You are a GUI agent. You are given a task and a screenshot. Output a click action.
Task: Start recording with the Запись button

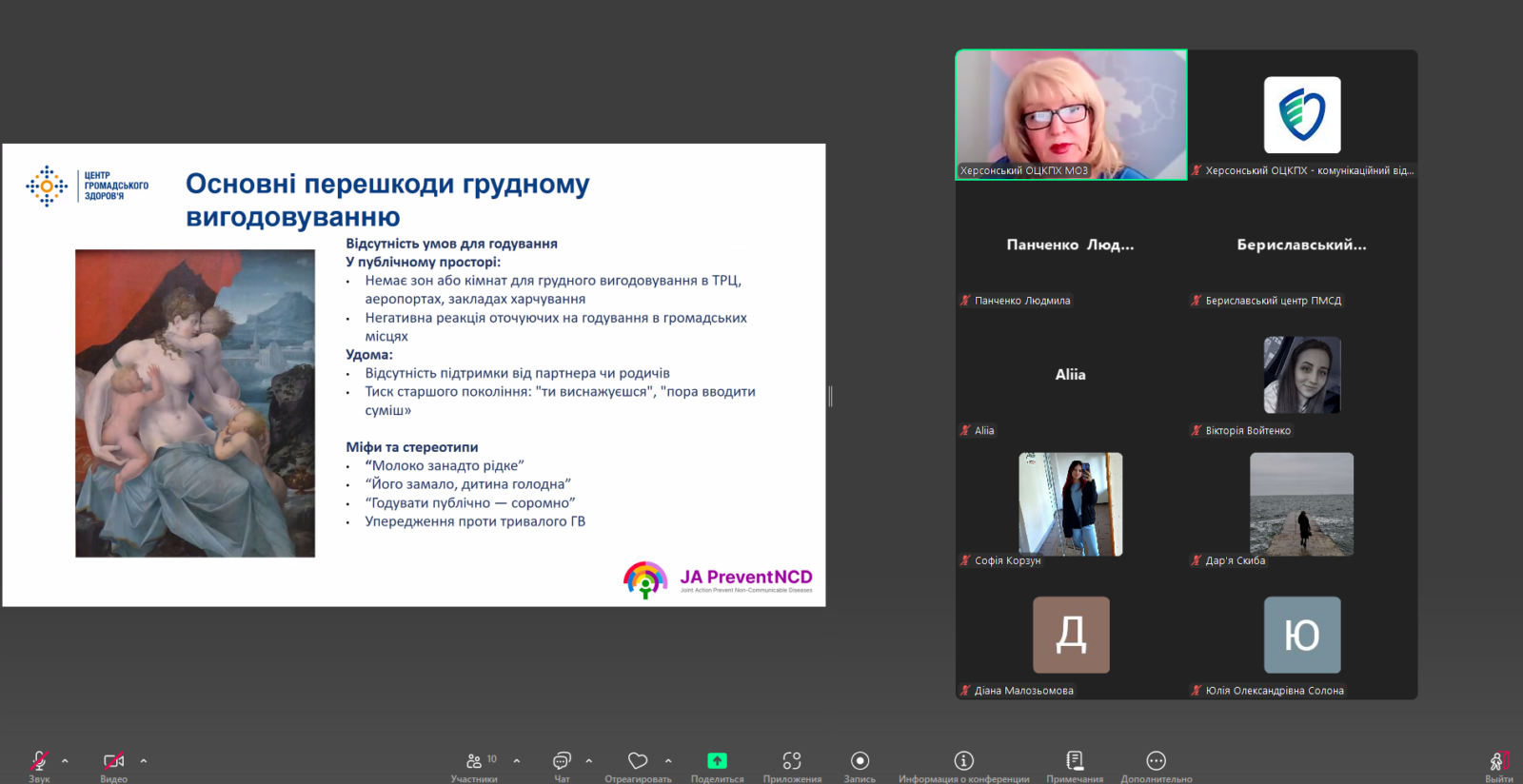pyautogui.click(x=860, y=761)
